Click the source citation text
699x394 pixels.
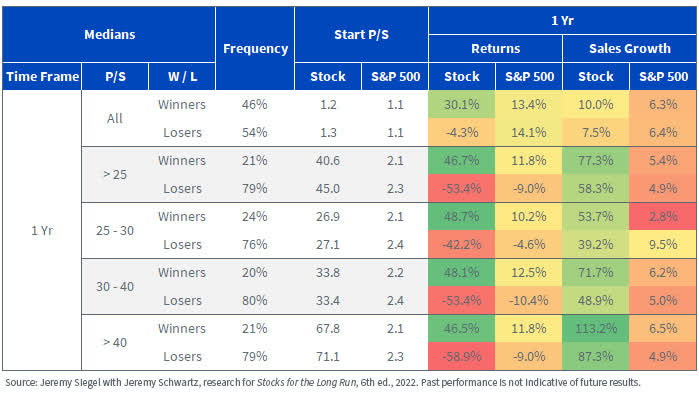pos(323,382)
